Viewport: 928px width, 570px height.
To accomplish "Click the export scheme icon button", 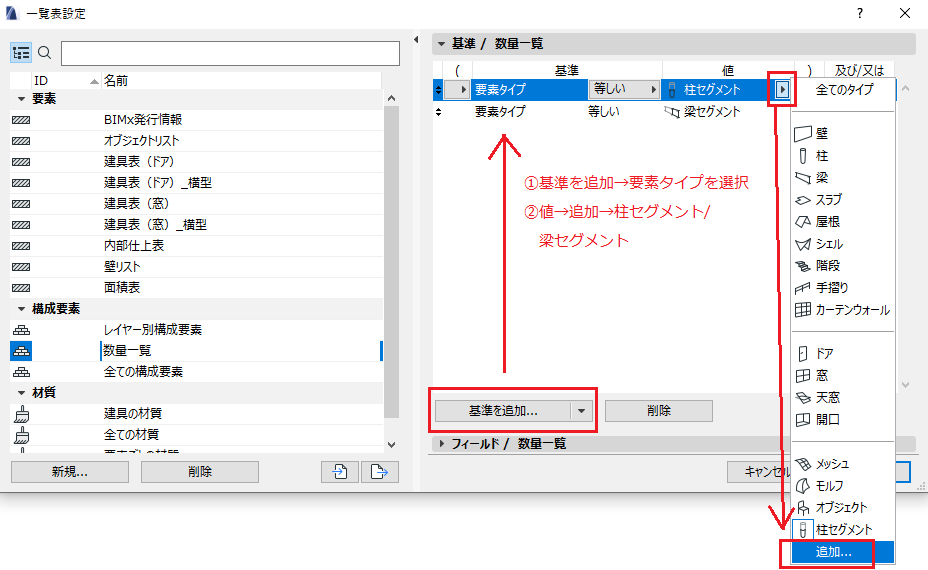I will [379, 472].
